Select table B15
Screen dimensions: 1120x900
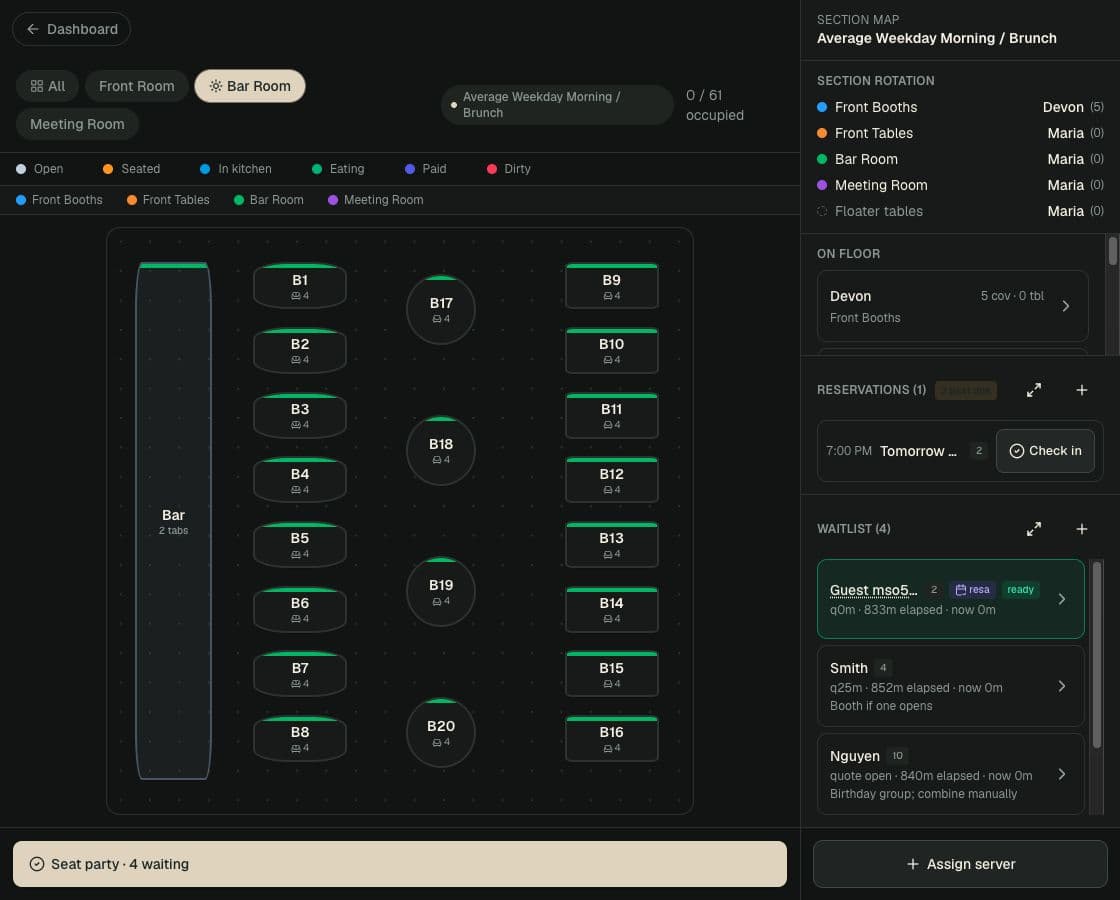[611, 674]
